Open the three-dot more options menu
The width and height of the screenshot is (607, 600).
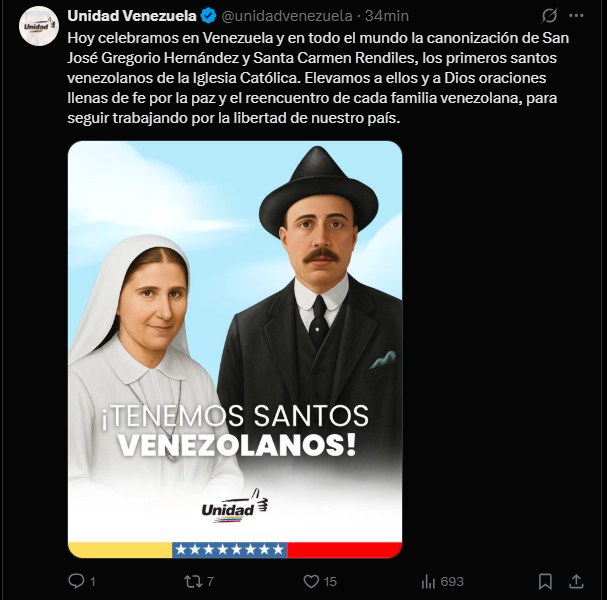(576, 16)
